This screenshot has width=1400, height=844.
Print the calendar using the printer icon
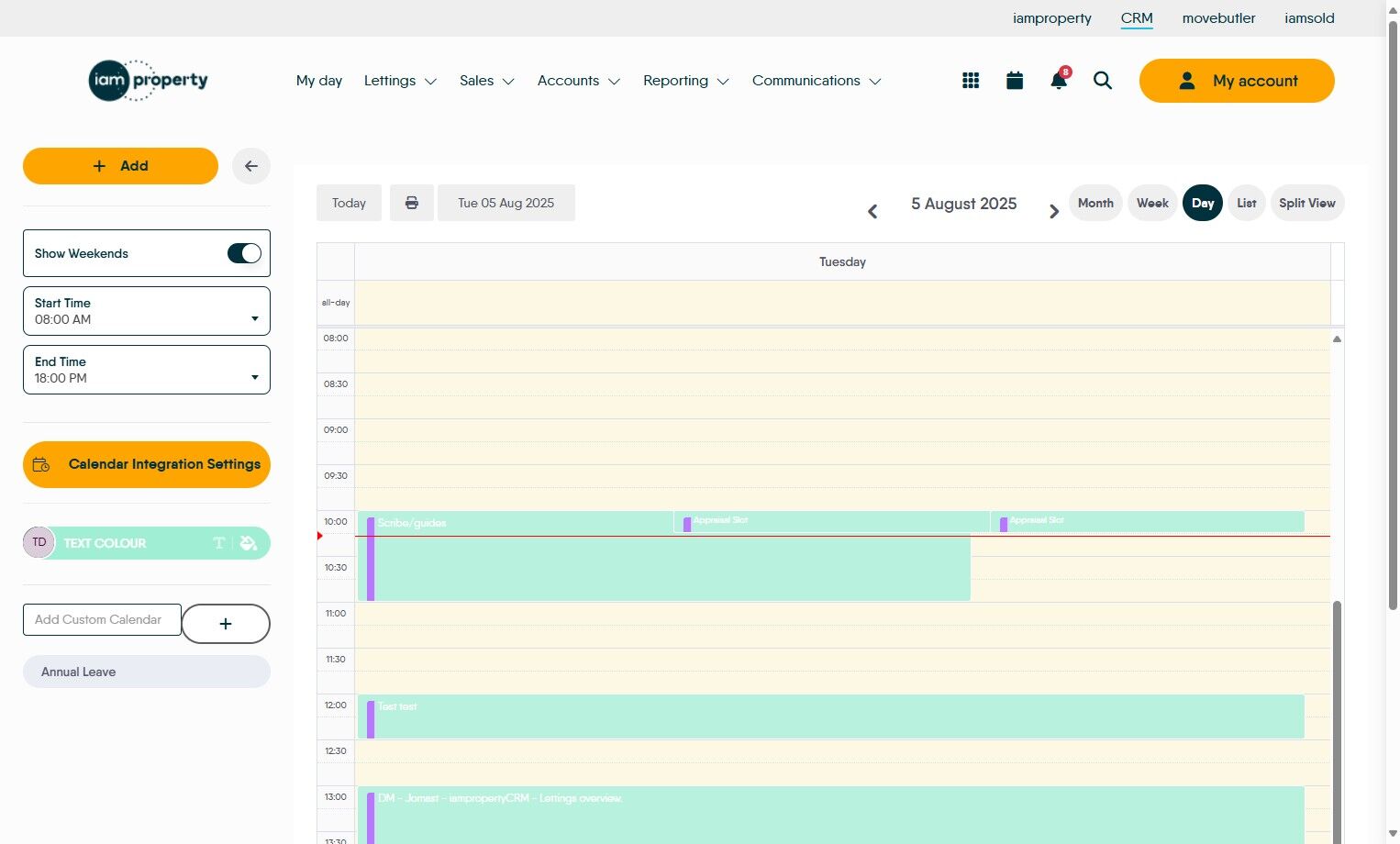click(x=412, y=203)
